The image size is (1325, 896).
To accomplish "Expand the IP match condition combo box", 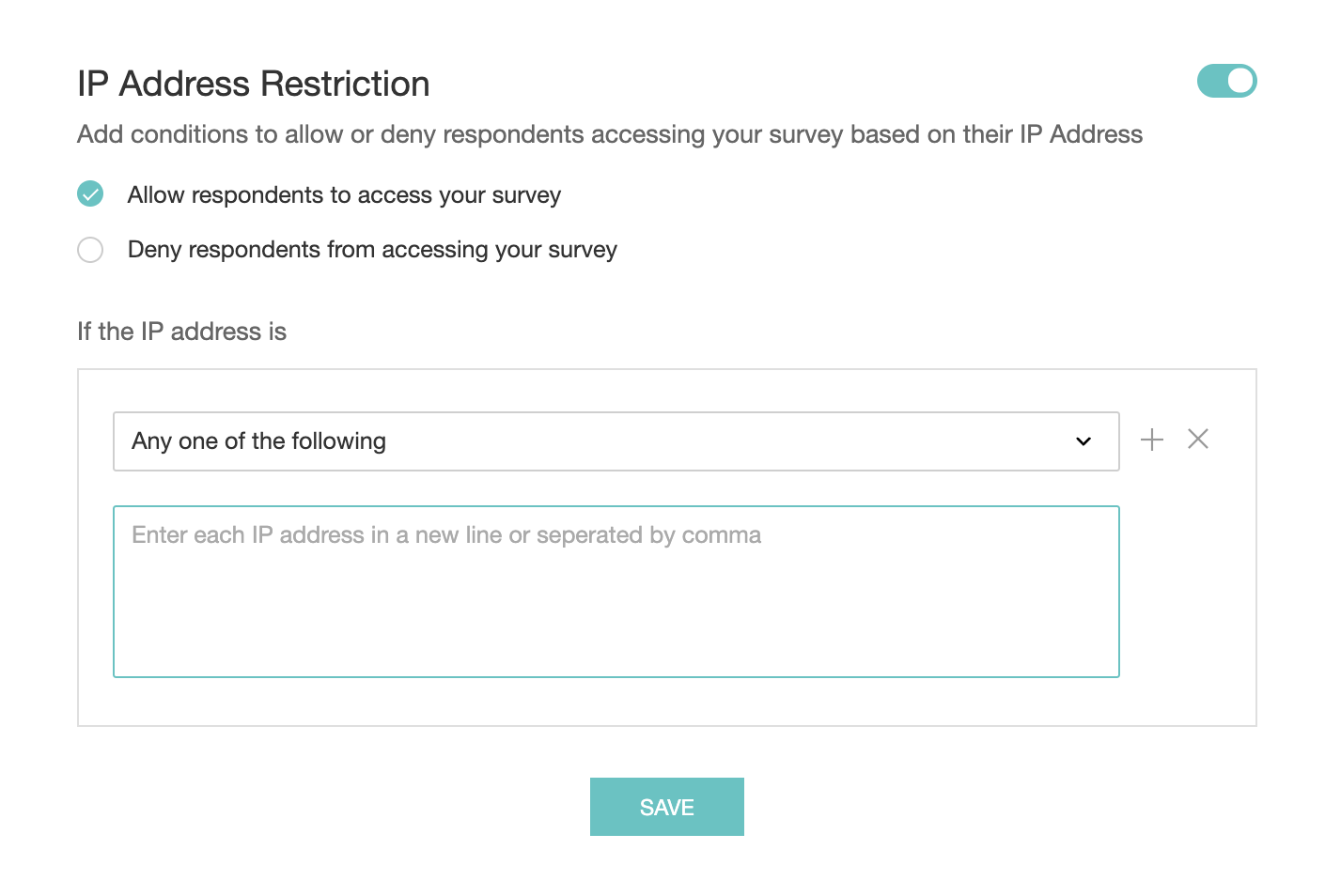I will (x=616, y=441).
